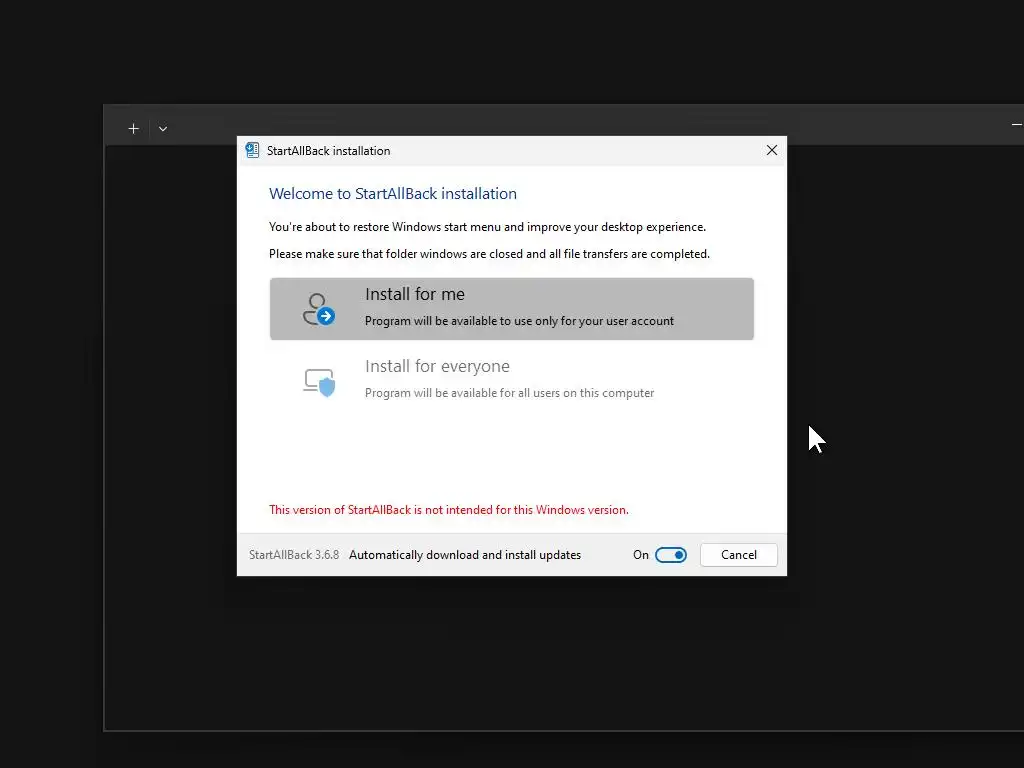Click the Welcome to StartAllBack installation heading

[392, 194]
